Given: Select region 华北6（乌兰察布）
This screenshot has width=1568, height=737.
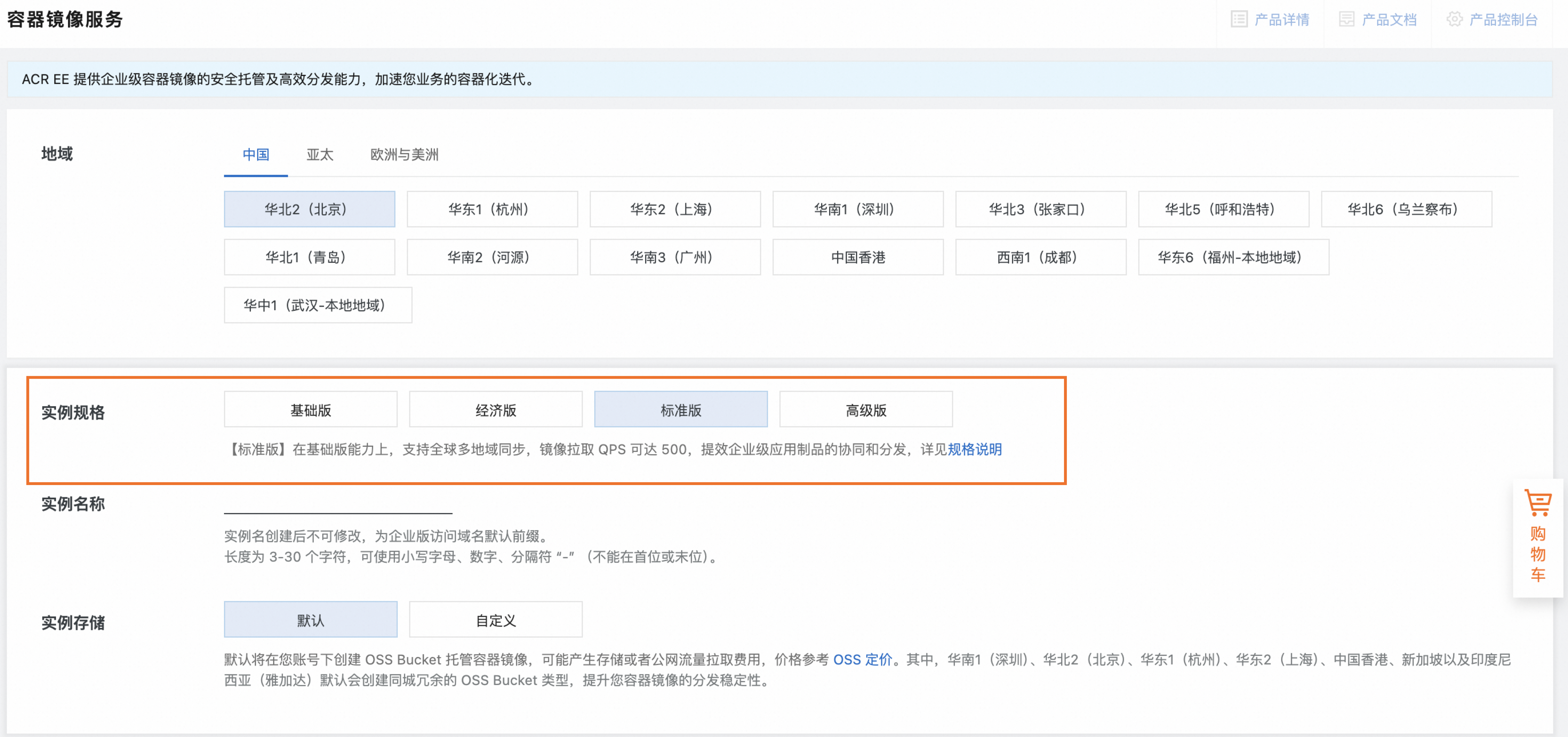Looking at the screenshot, I should click(1406, 209).
